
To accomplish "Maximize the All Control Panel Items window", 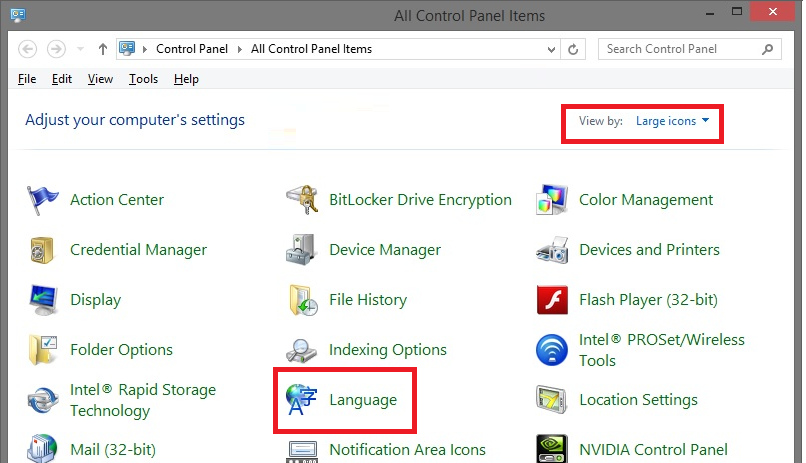I will point(737,12).
